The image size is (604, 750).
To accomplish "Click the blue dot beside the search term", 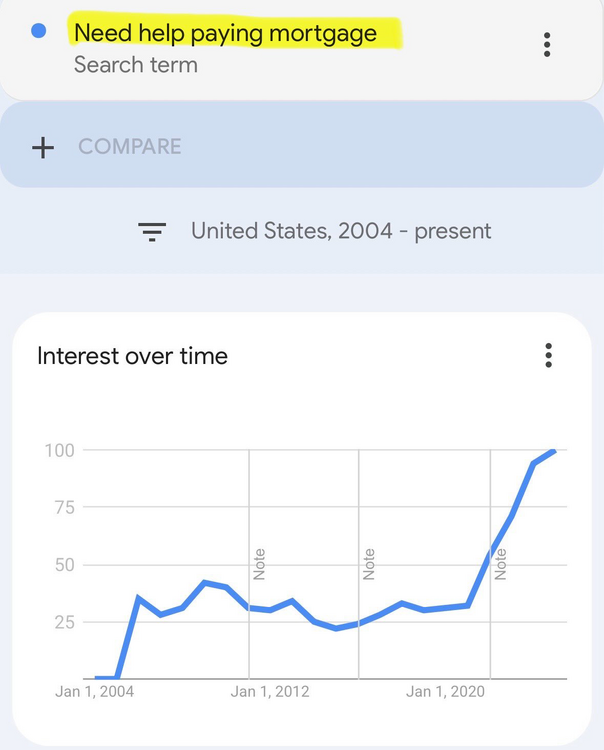I will click(39, 31).
